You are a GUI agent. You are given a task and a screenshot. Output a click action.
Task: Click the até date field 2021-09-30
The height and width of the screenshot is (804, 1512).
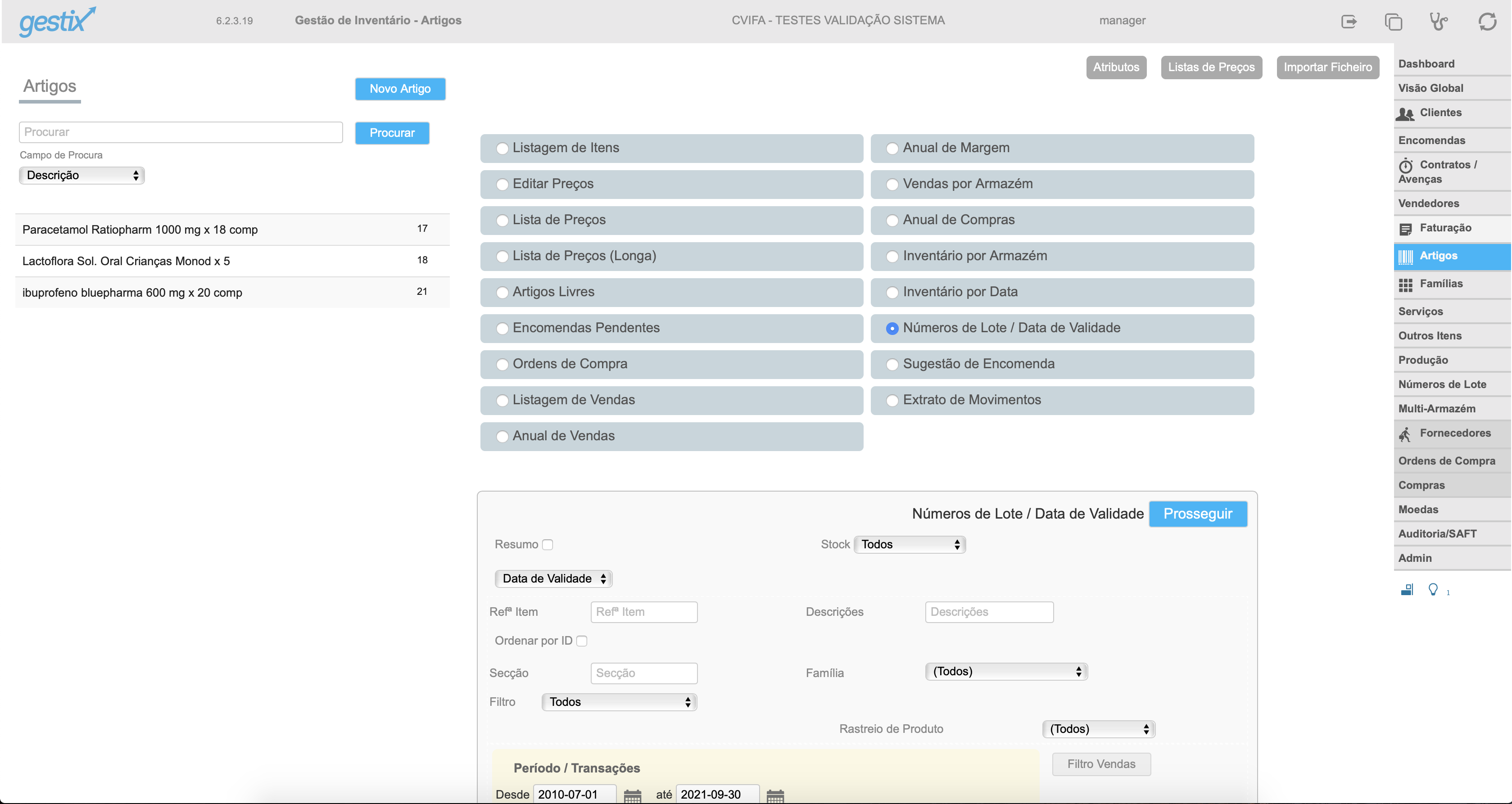click(x=717, y=795)
